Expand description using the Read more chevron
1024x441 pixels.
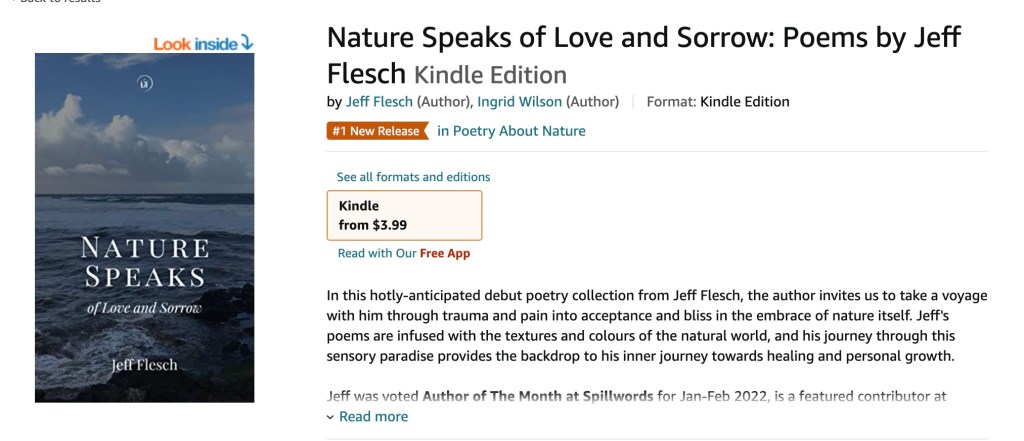click(x=331, y=417)
